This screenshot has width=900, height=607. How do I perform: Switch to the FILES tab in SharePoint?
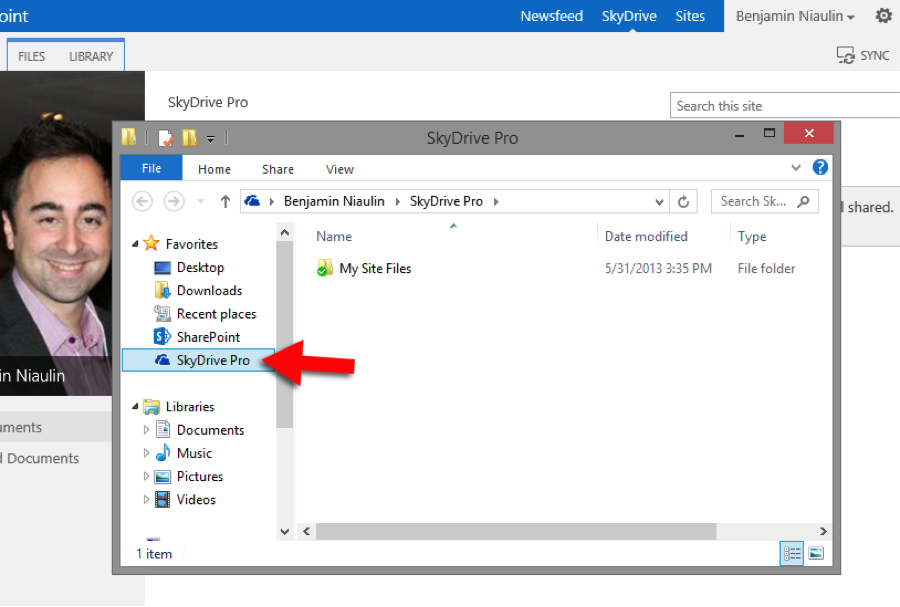[31, 56]
